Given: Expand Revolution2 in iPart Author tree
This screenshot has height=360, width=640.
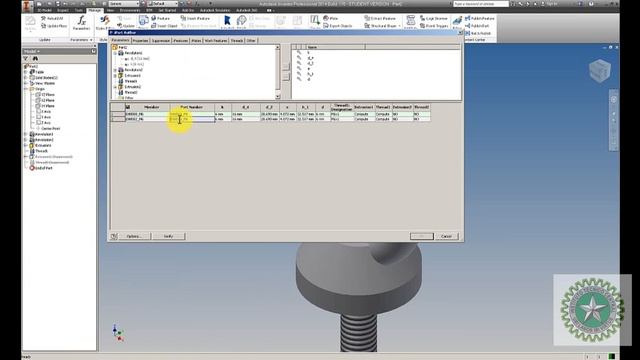Looking at the screenshot, I should pos(116,70).
